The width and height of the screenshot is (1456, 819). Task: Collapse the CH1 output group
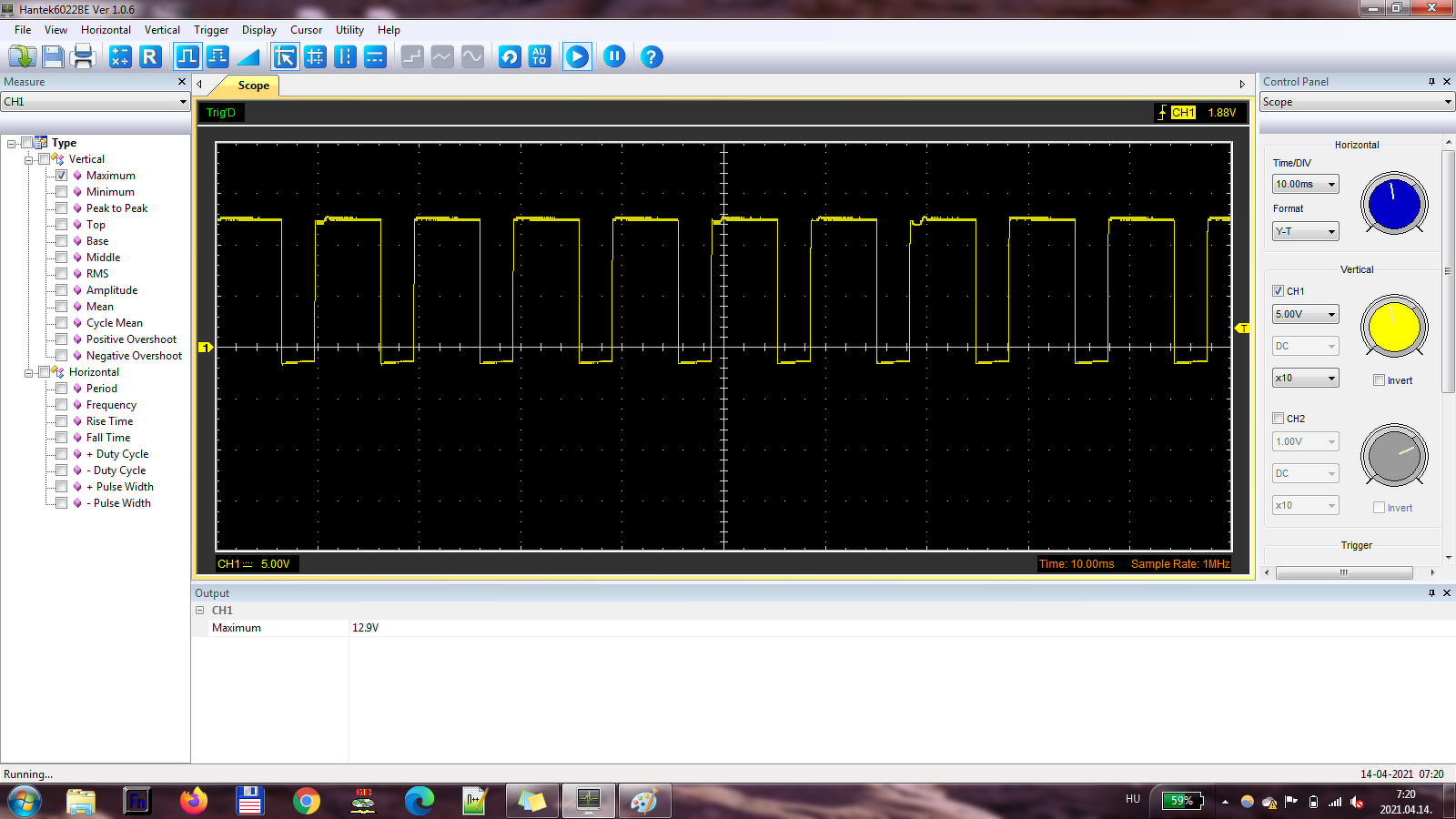[200, 611]
